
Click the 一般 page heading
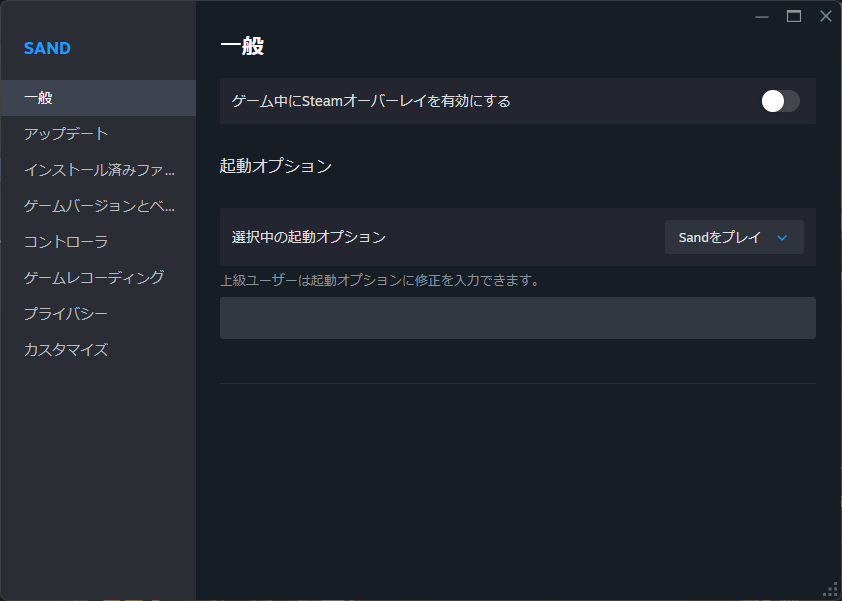(242, 46)
